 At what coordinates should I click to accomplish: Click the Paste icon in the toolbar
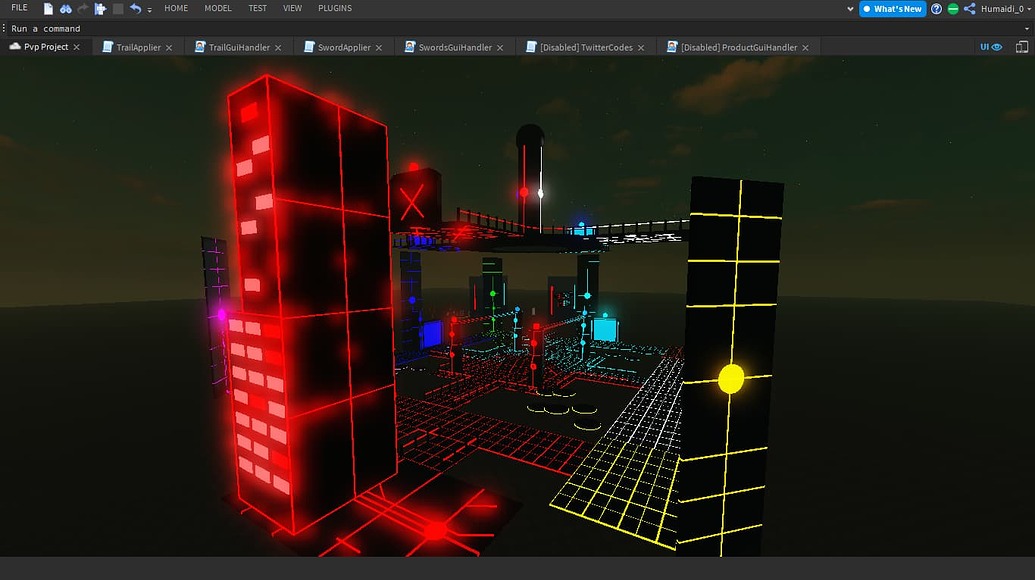pos(100,8)
